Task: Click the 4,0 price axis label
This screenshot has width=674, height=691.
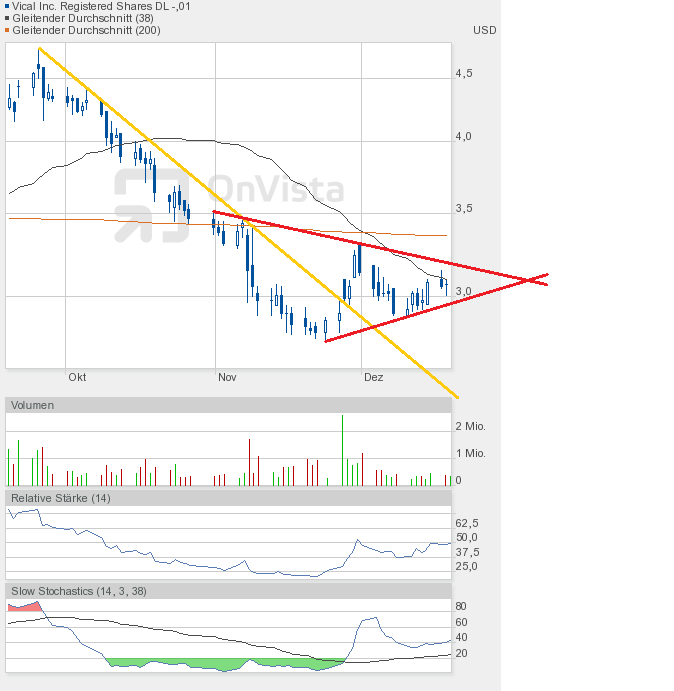Action: coord(463,136)
